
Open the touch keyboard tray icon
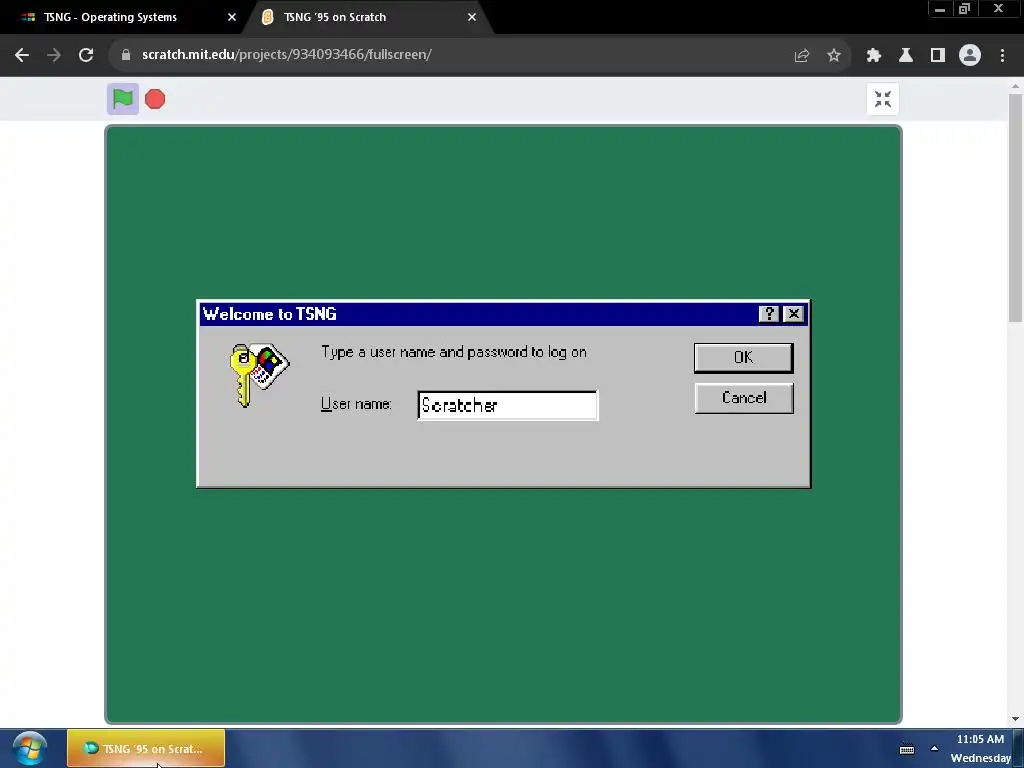tap(907, 750)
